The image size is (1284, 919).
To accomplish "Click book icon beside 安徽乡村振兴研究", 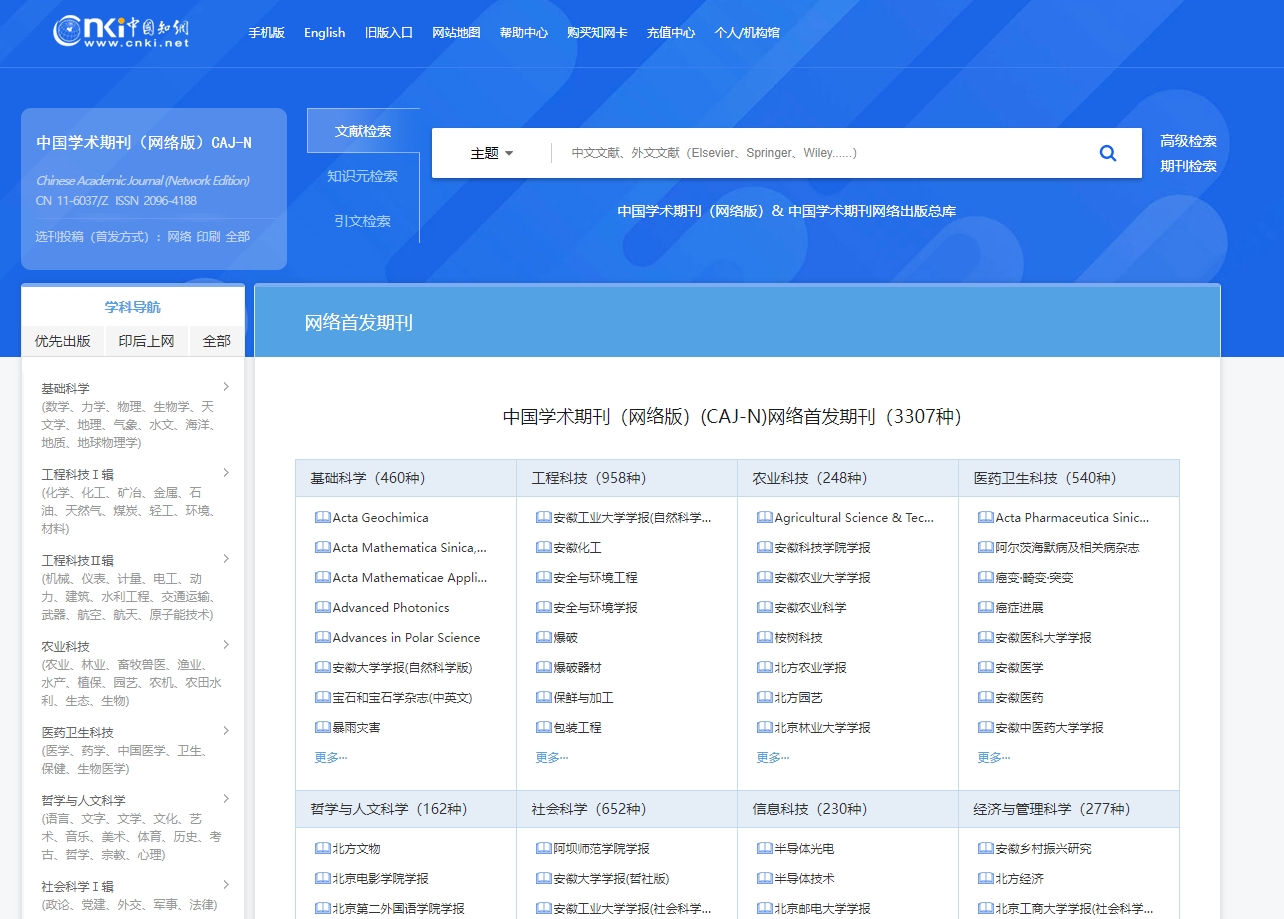I will coord(985,849).
